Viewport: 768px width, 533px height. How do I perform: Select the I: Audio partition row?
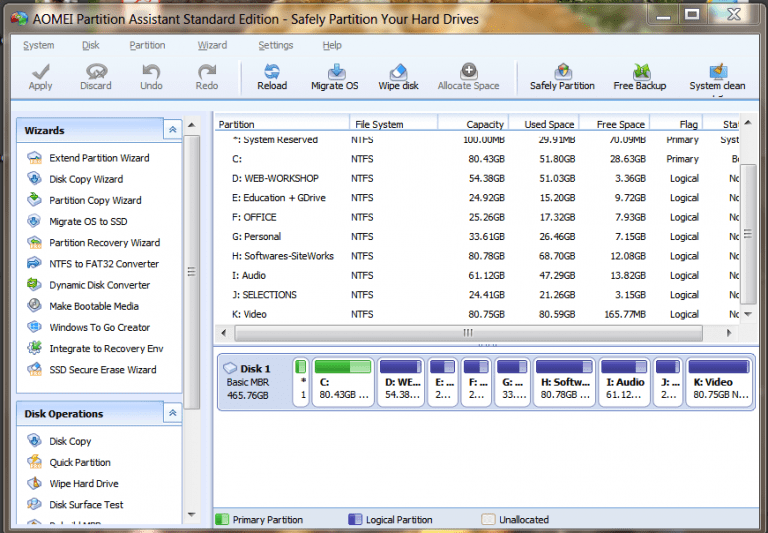pyautogui.click(x=478, y=275)
